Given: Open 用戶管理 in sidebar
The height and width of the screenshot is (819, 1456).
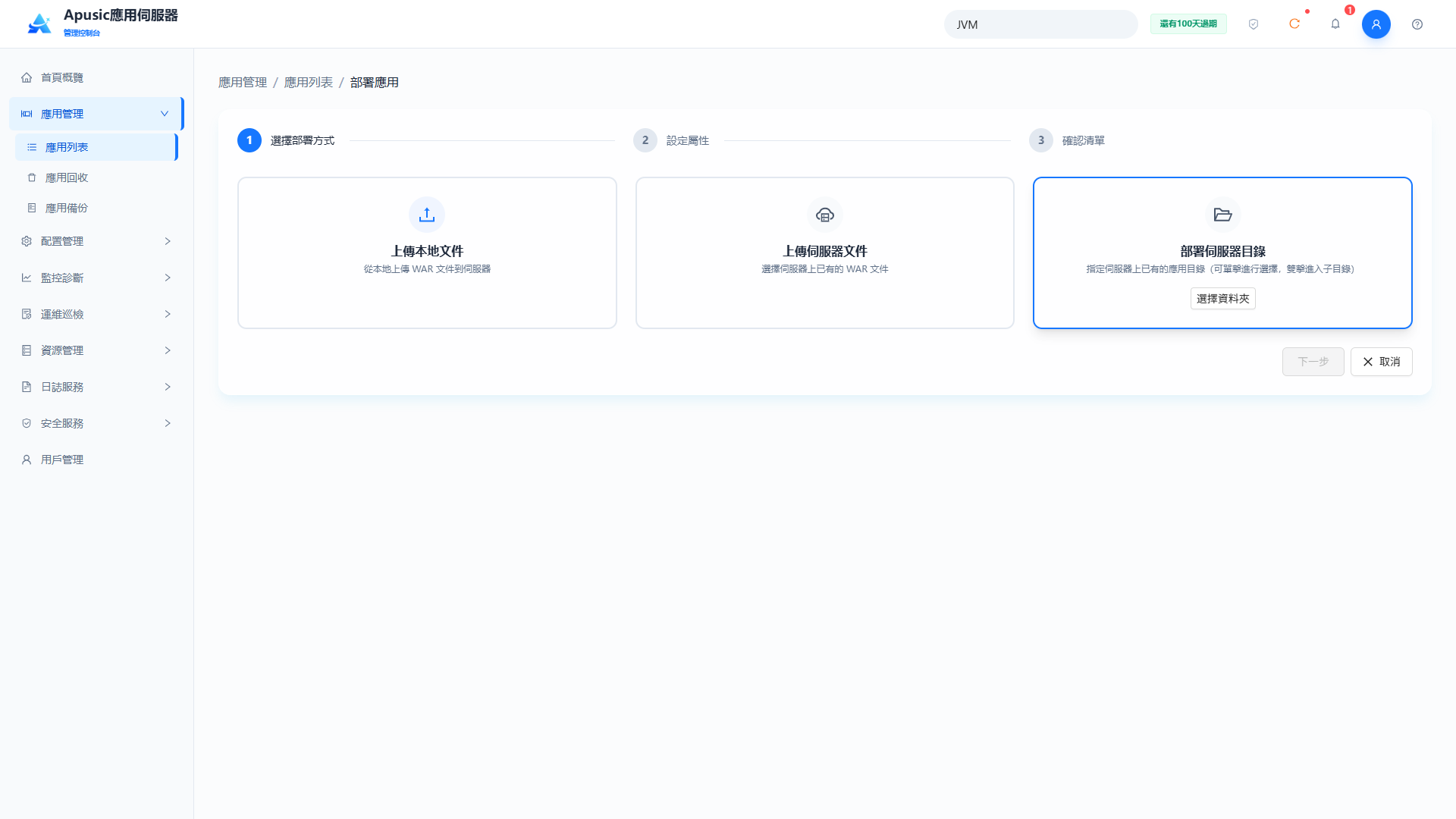Looking at the screenshot, I should 96,460.
